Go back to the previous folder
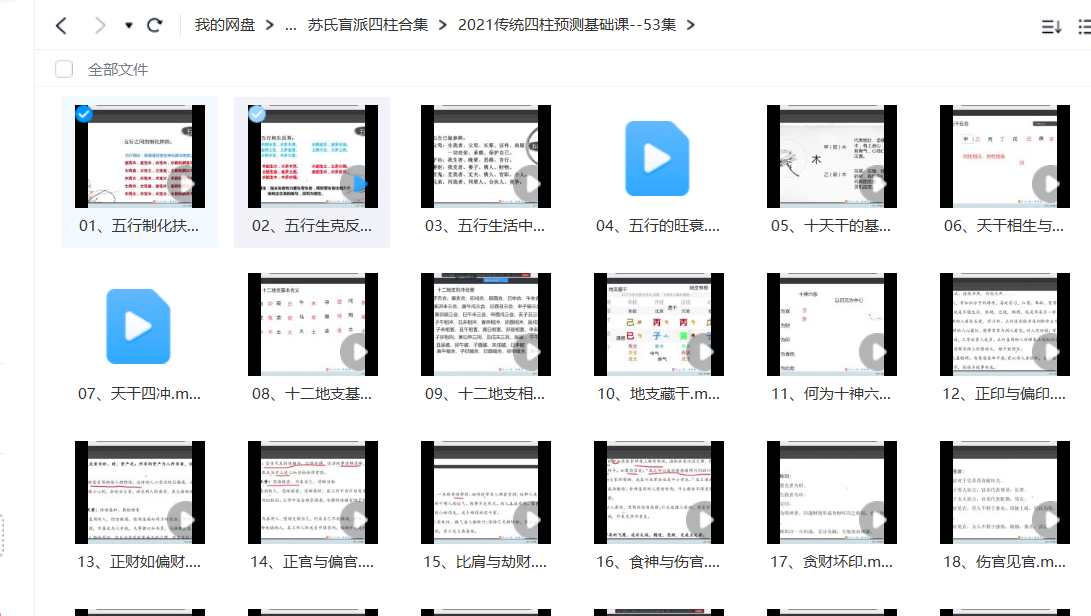1091x616 pixels. (x=61, y=25)
